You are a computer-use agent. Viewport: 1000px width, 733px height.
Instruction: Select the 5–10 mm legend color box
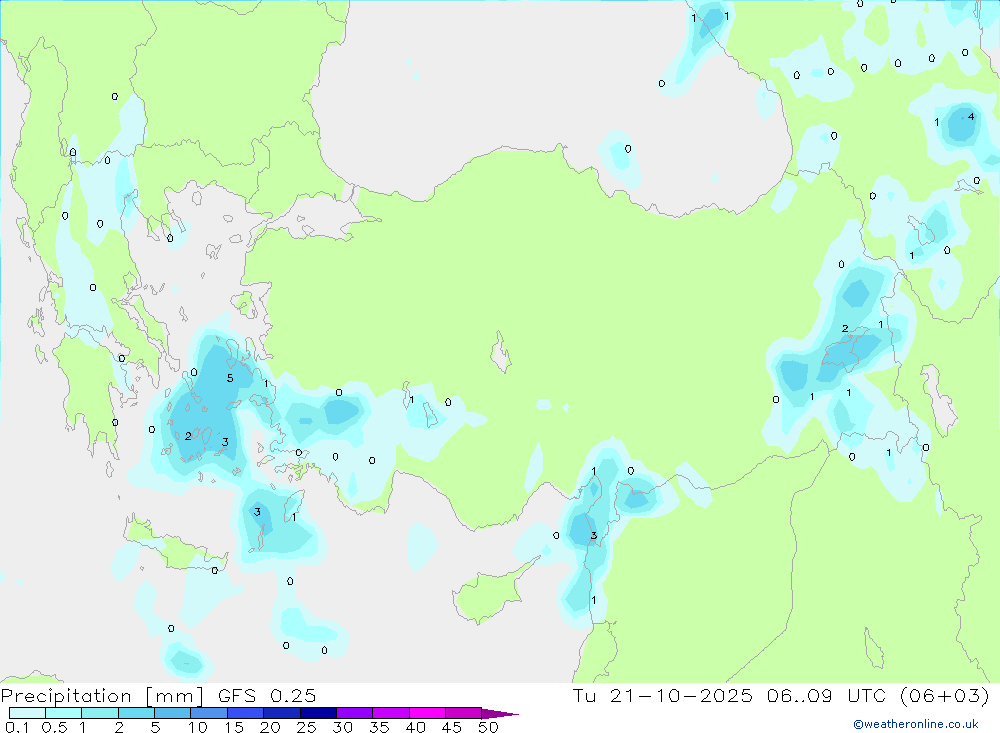173,713
